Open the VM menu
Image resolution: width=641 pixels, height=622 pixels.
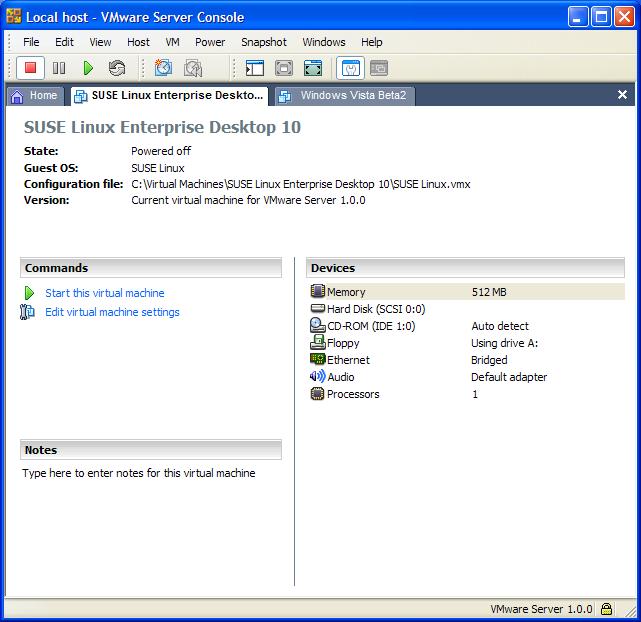pos(172,42)
